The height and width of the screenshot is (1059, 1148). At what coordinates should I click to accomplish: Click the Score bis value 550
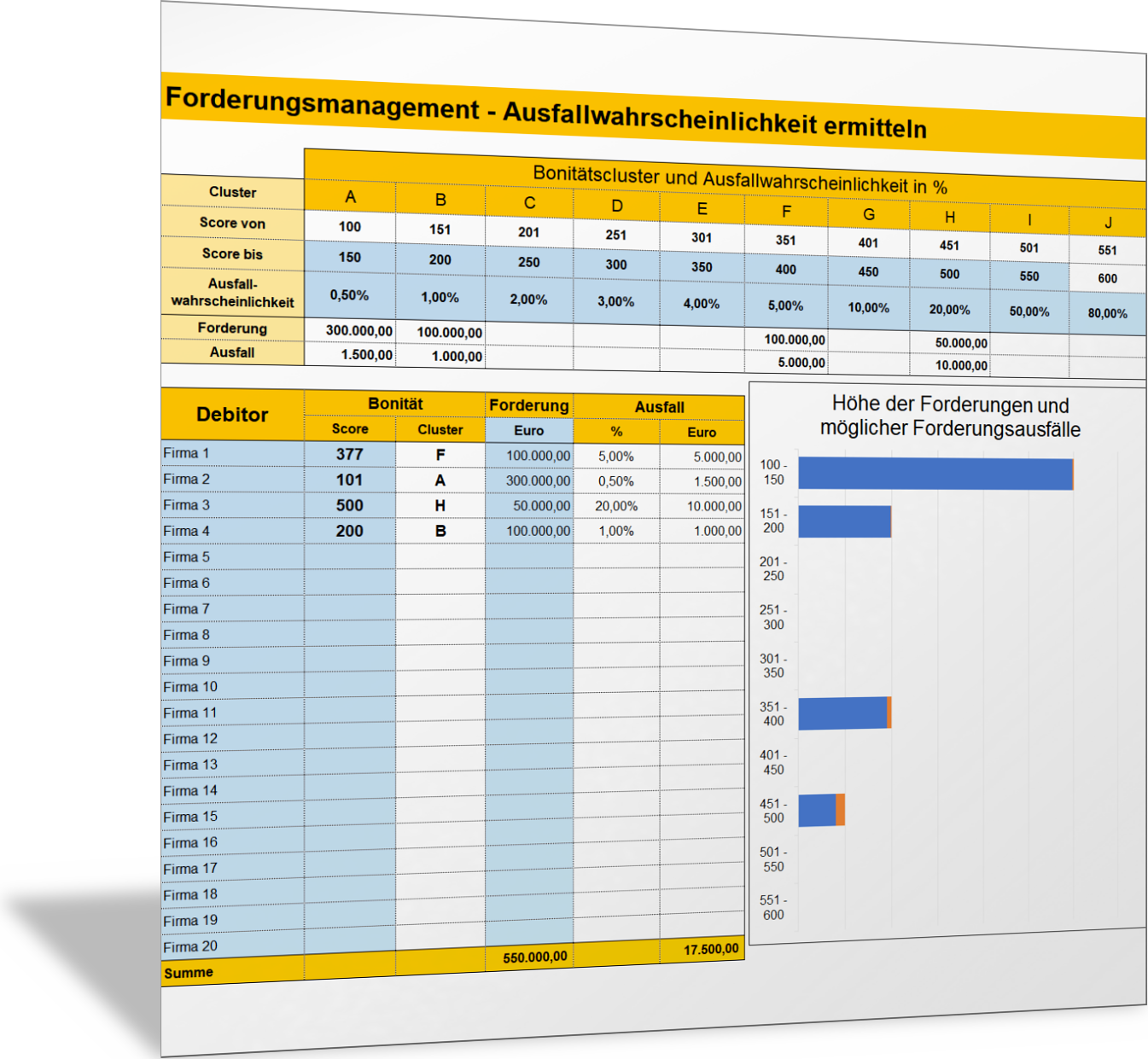(1029, 276)
